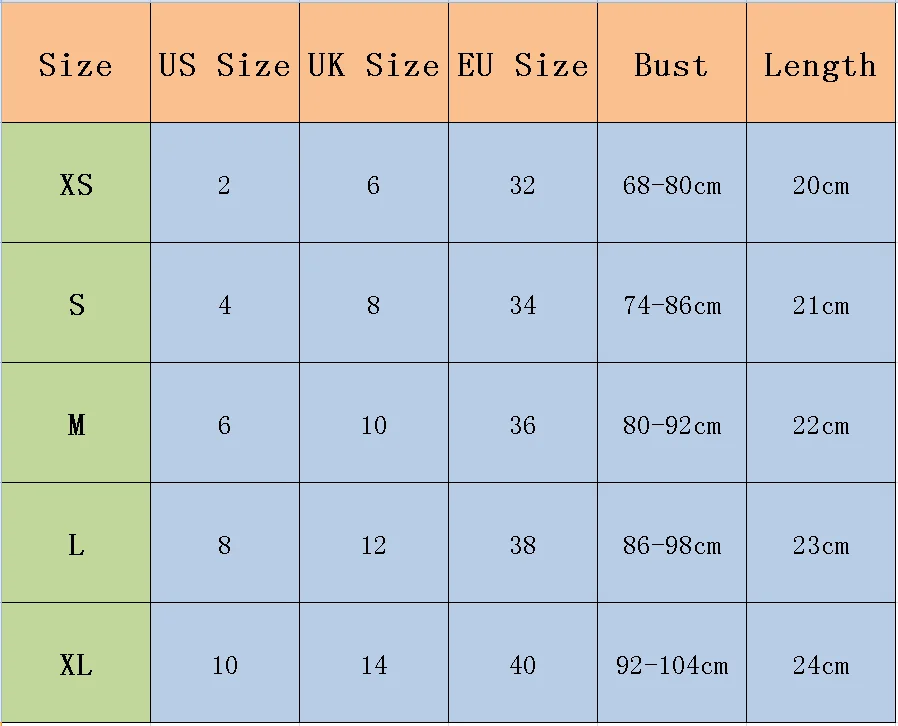Click the M size row label
Screen dimensions: 898x726
click(x=76, y=423)
